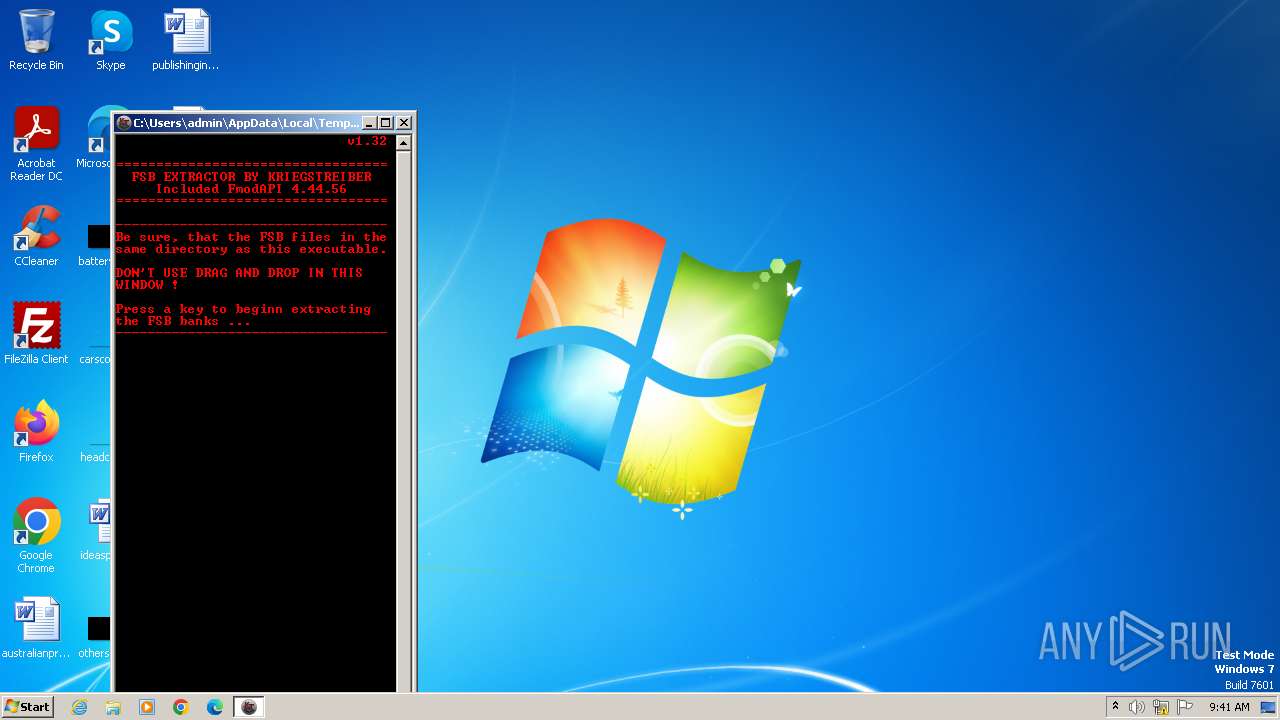
Task: Click 'Press a key to beginn extracting' line
Action: click(x=243, y=309)
